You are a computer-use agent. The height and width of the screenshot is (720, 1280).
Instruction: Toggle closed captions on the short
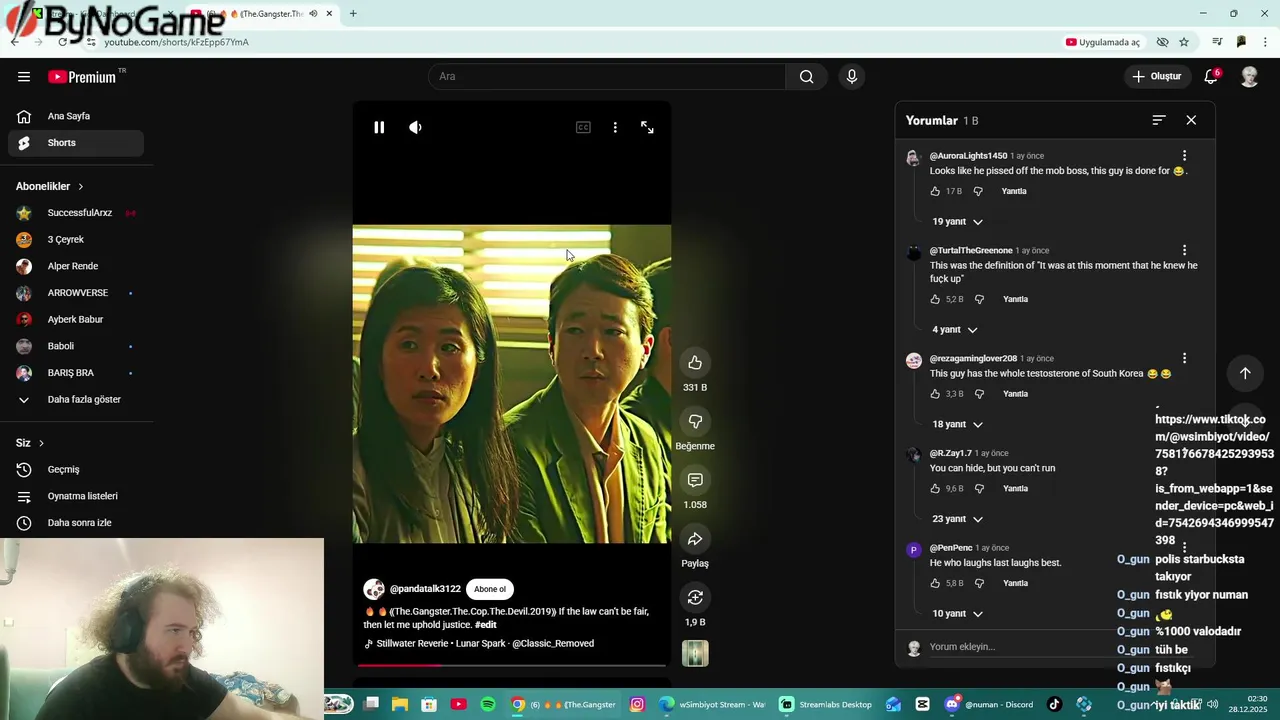583,128
